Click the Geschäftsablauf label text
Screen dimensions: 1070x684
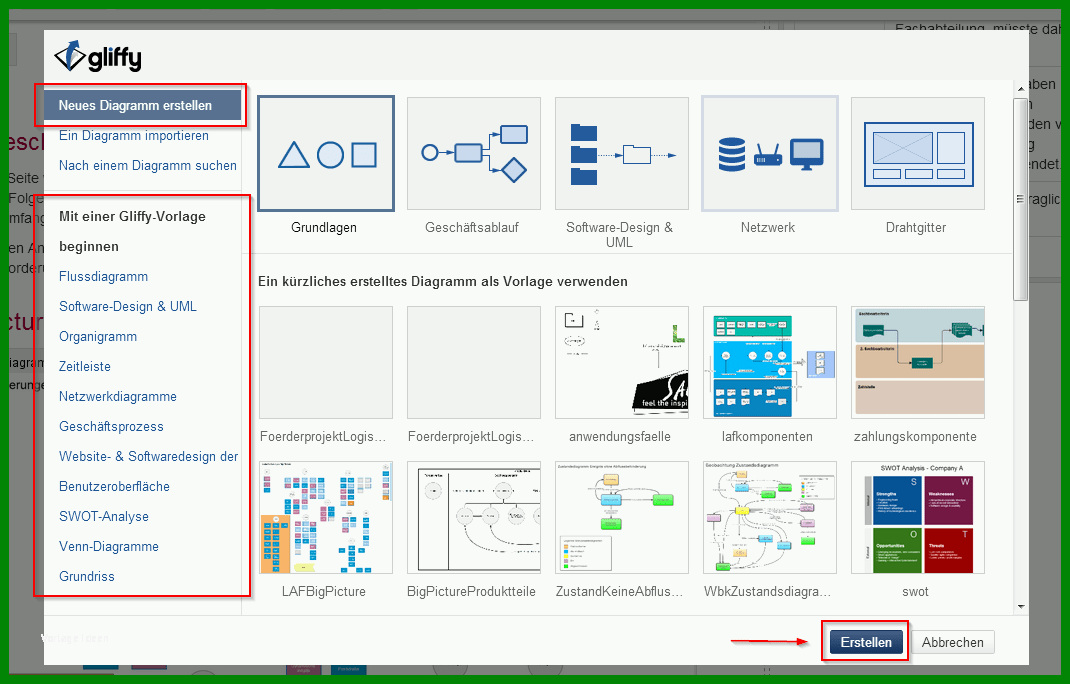coord(472,227)
